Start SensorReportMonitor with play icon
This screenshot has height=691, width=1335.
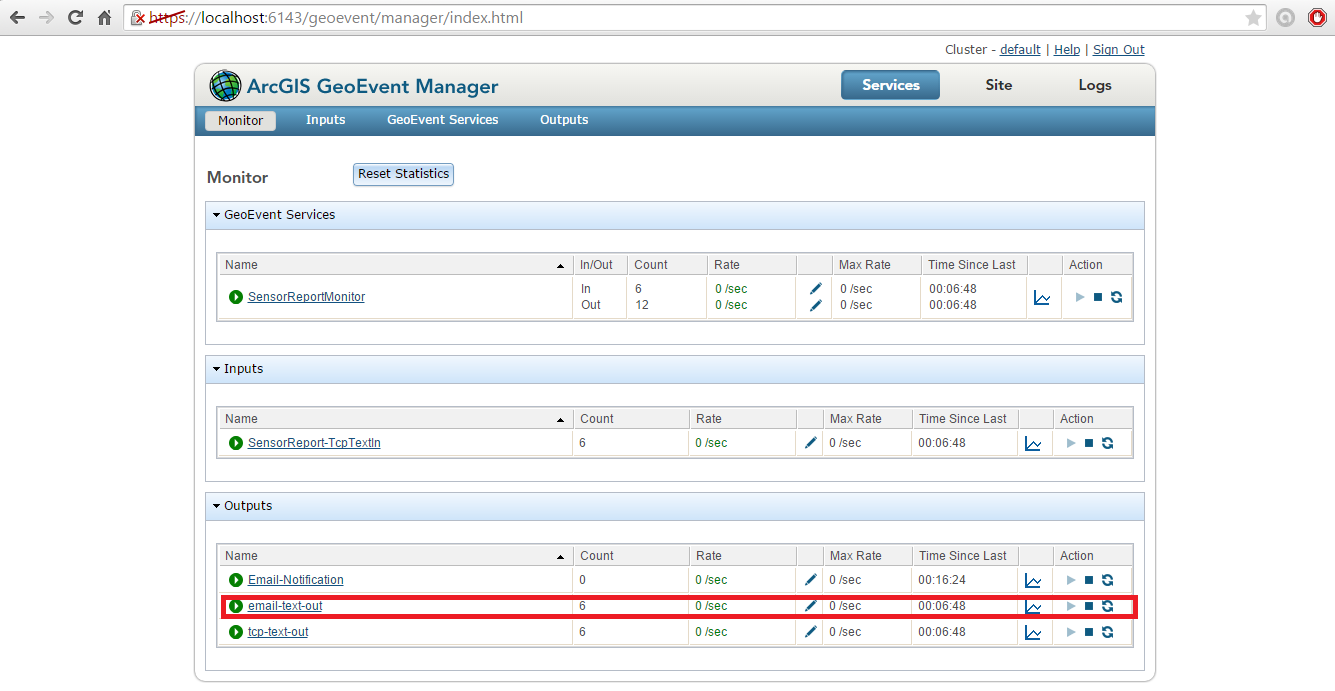click(1080, 297)
